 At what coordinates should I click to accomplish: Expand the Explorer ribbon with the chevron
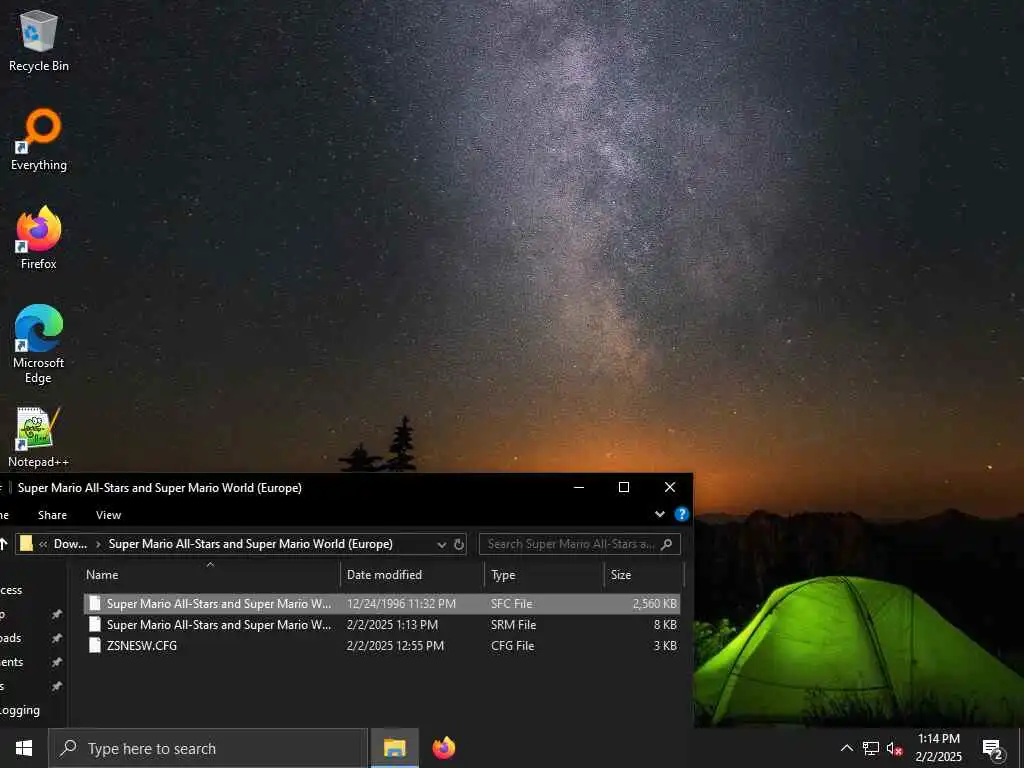click(x=660, y=514)
